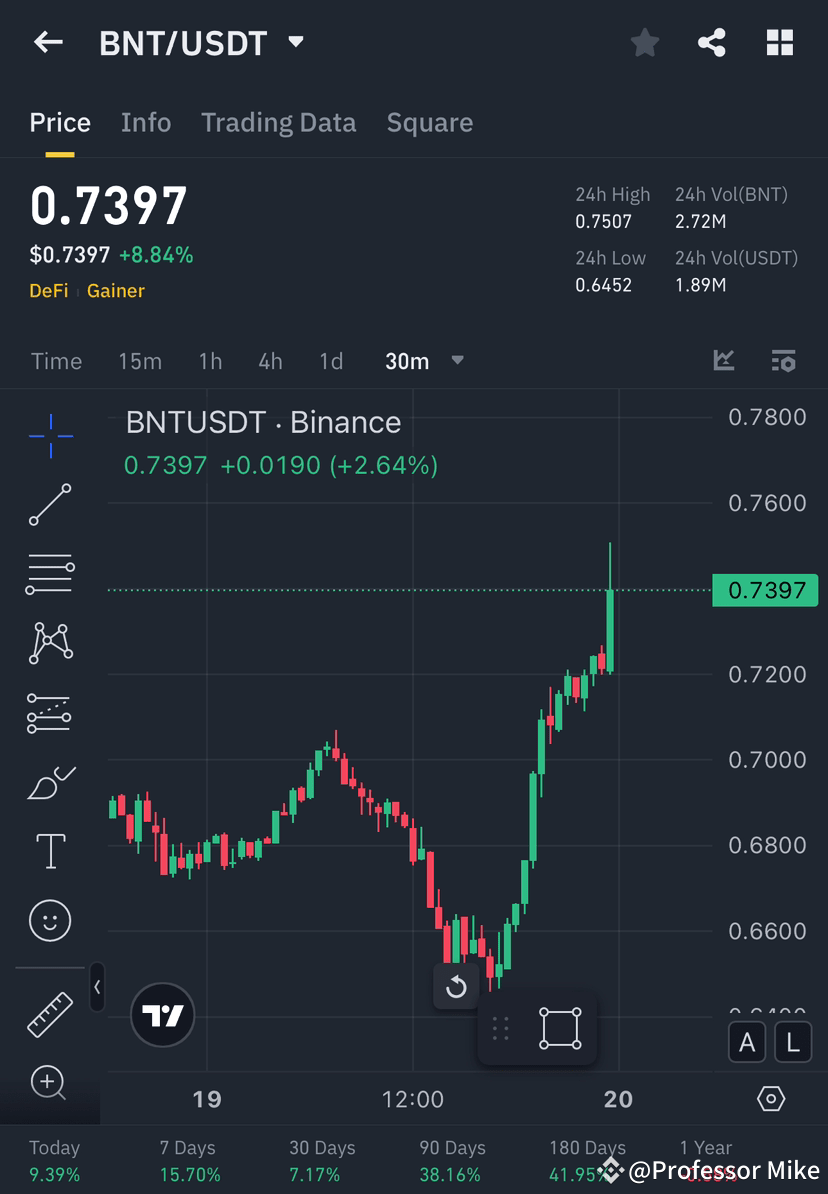Enable log scale with the L button
The height and width of the screenshot is (1194, 828).
click(x=792, y=1042)
